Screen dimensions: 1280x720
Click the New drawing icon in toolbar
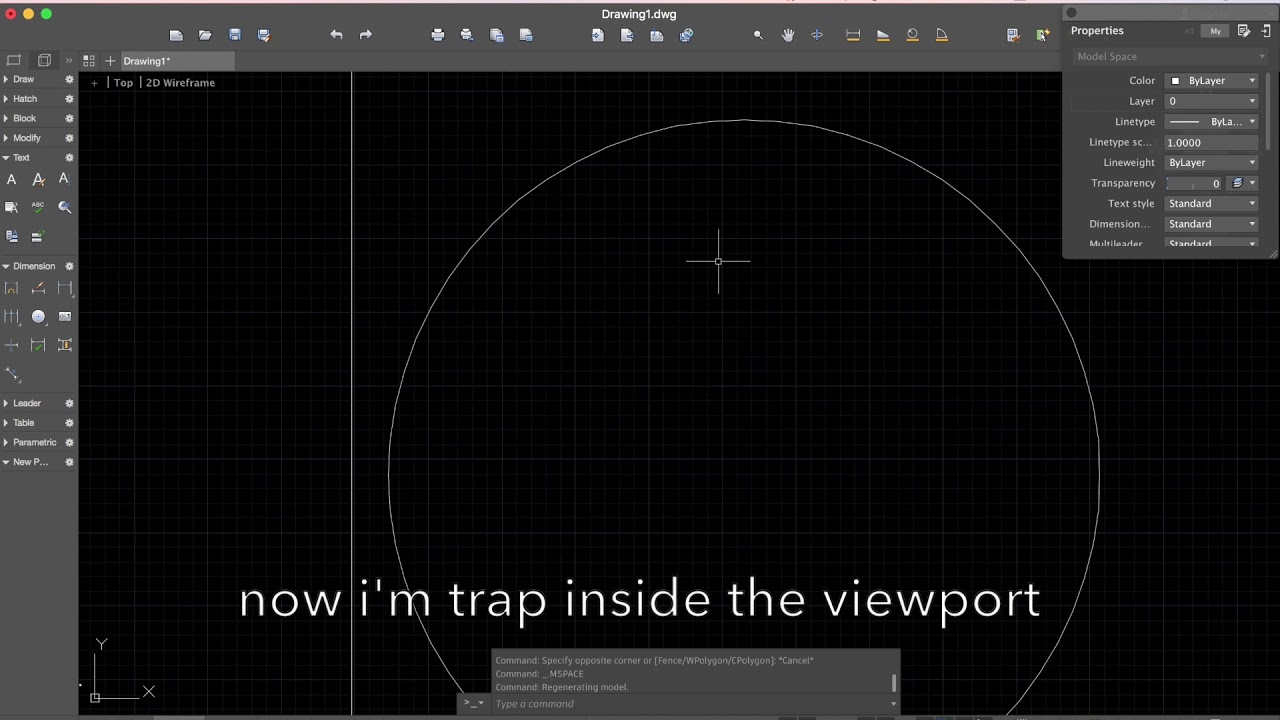pyautogui.click(x=176, y=35)
